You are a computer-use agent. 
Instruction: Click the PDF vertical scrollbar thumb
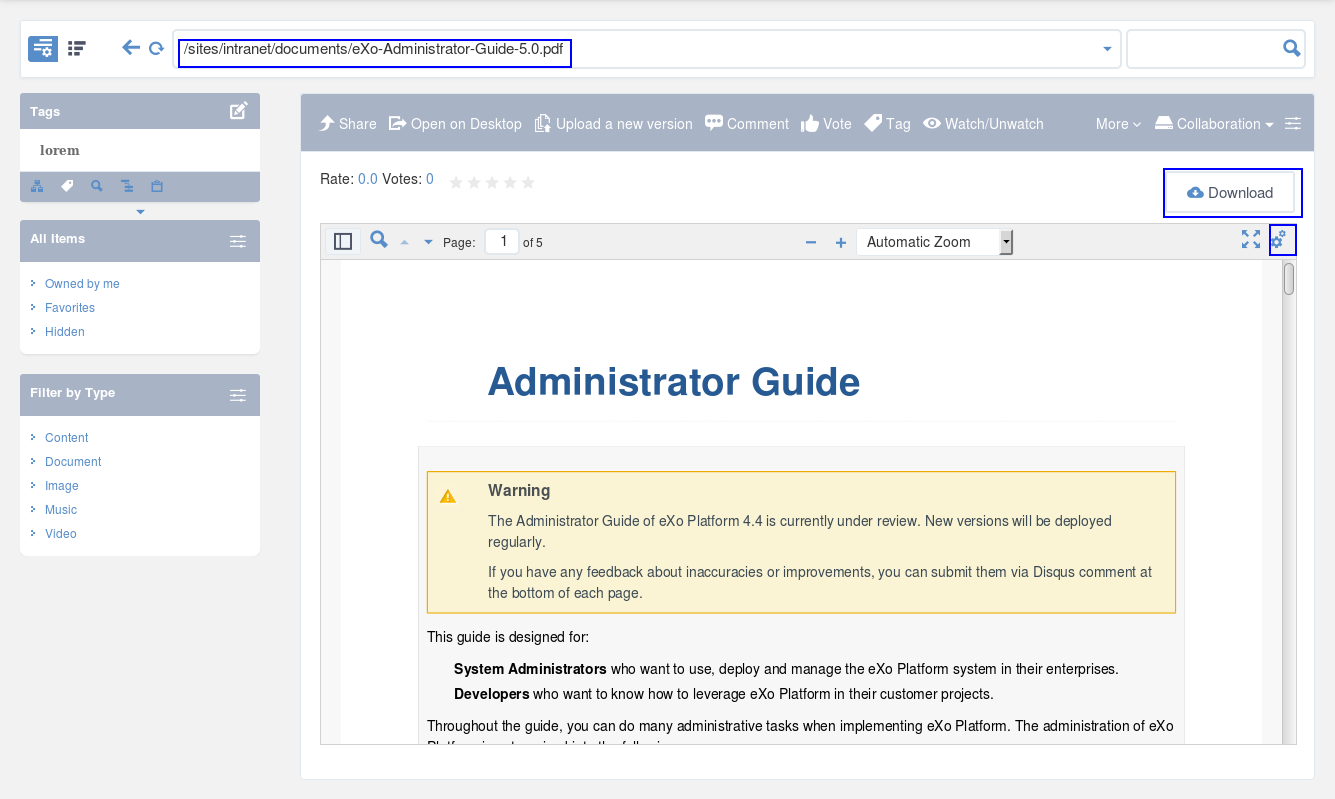[x=1289, y=279]
